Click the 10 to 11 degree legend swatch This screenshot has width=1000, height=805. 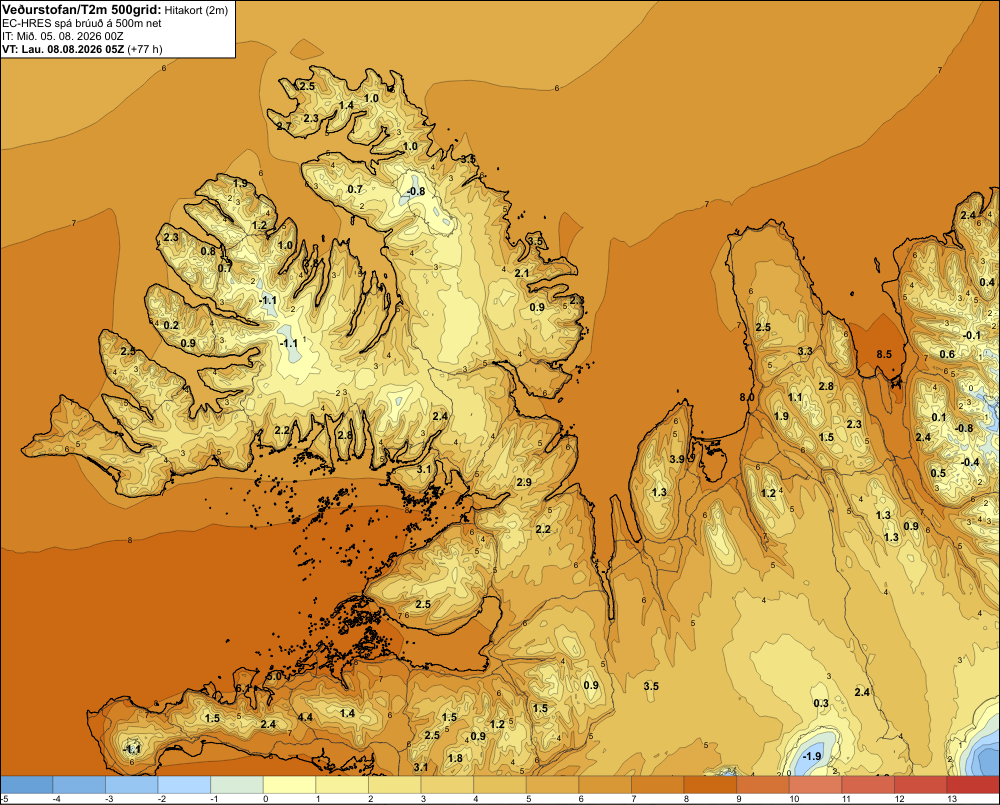pos(815,784)
